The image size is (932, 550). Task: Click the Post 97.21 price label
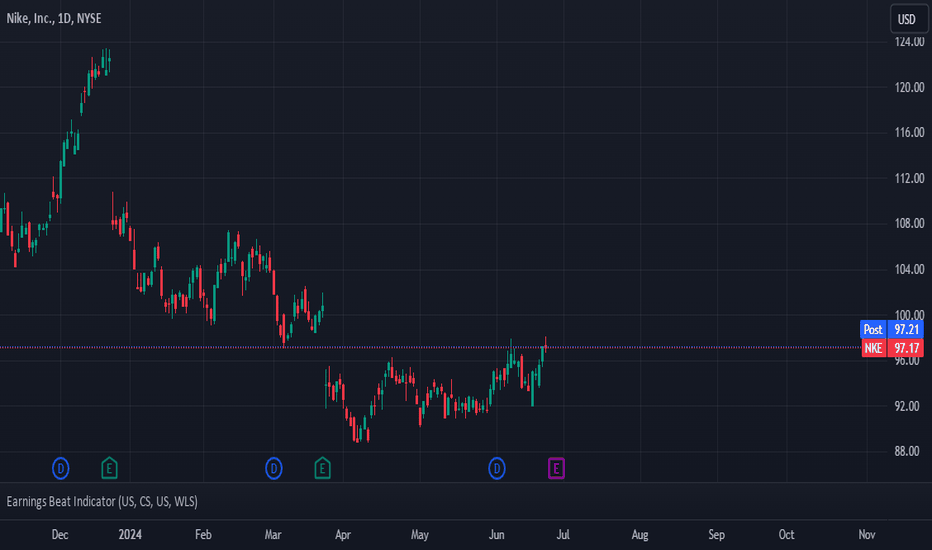click(x=892, y=329)
